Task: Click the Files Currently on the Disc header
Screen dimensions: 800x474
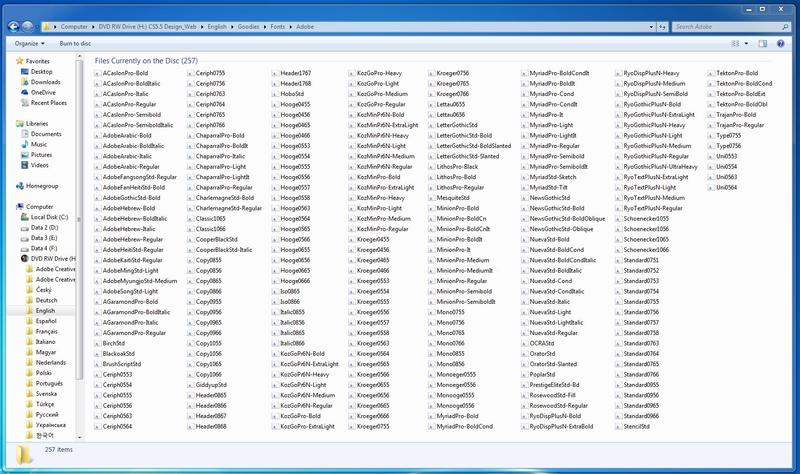Action: pyautogui.click(x=146, y=61)
